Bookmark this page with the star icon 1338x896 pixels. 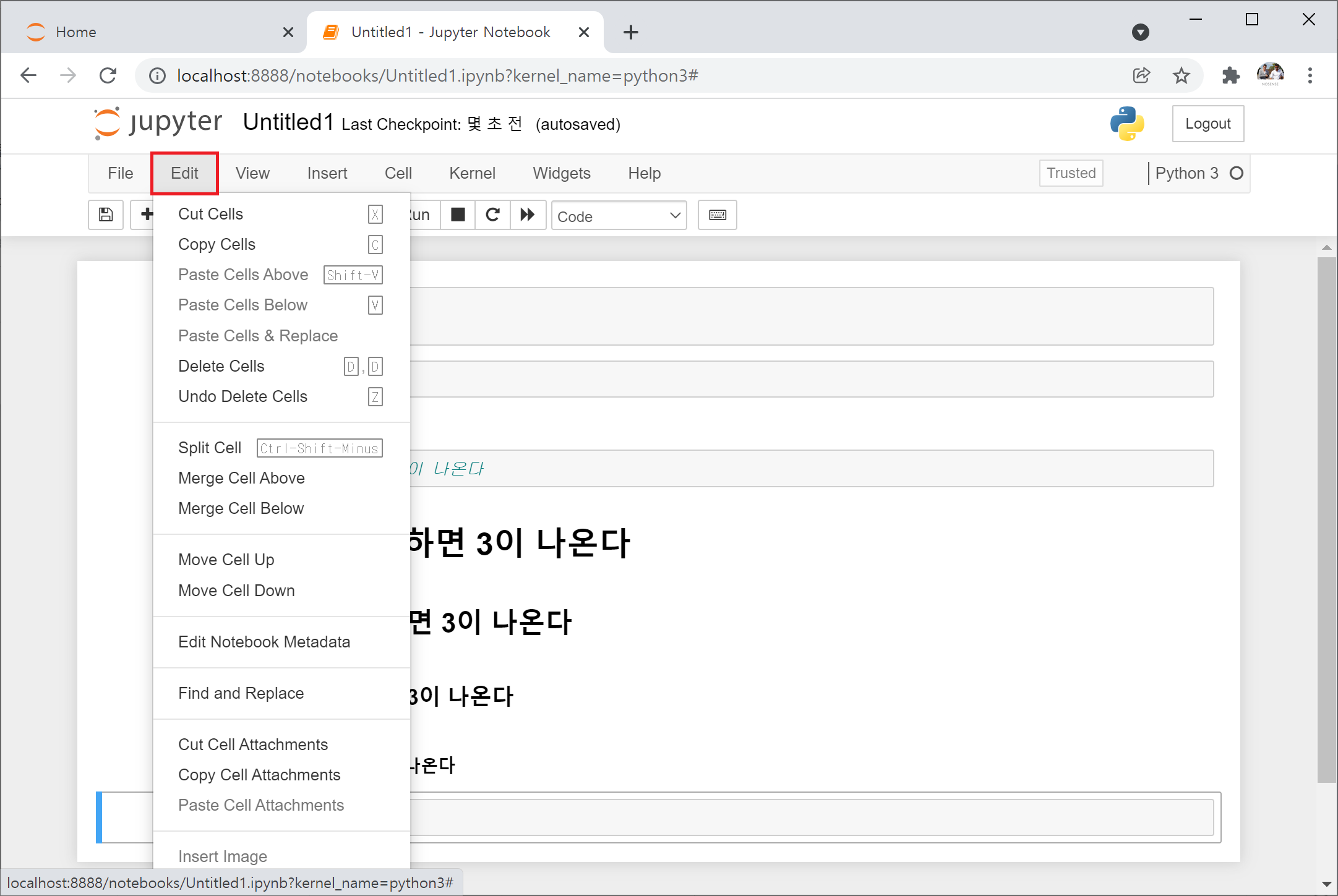(x=1181, y=75)
